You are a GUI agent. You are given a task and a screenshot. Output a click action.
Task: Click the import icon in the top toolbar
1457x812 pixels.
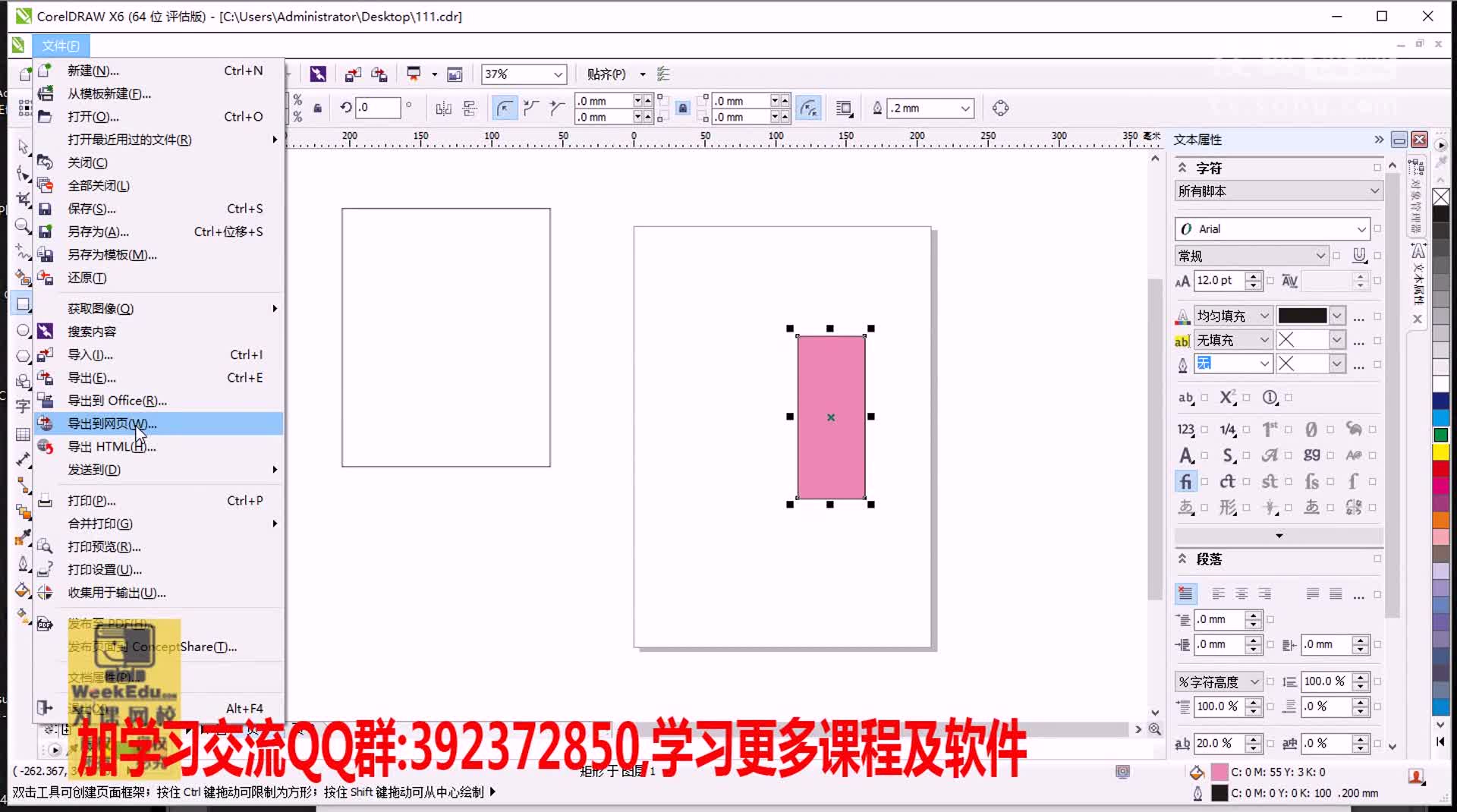click(x=353, y=74)
